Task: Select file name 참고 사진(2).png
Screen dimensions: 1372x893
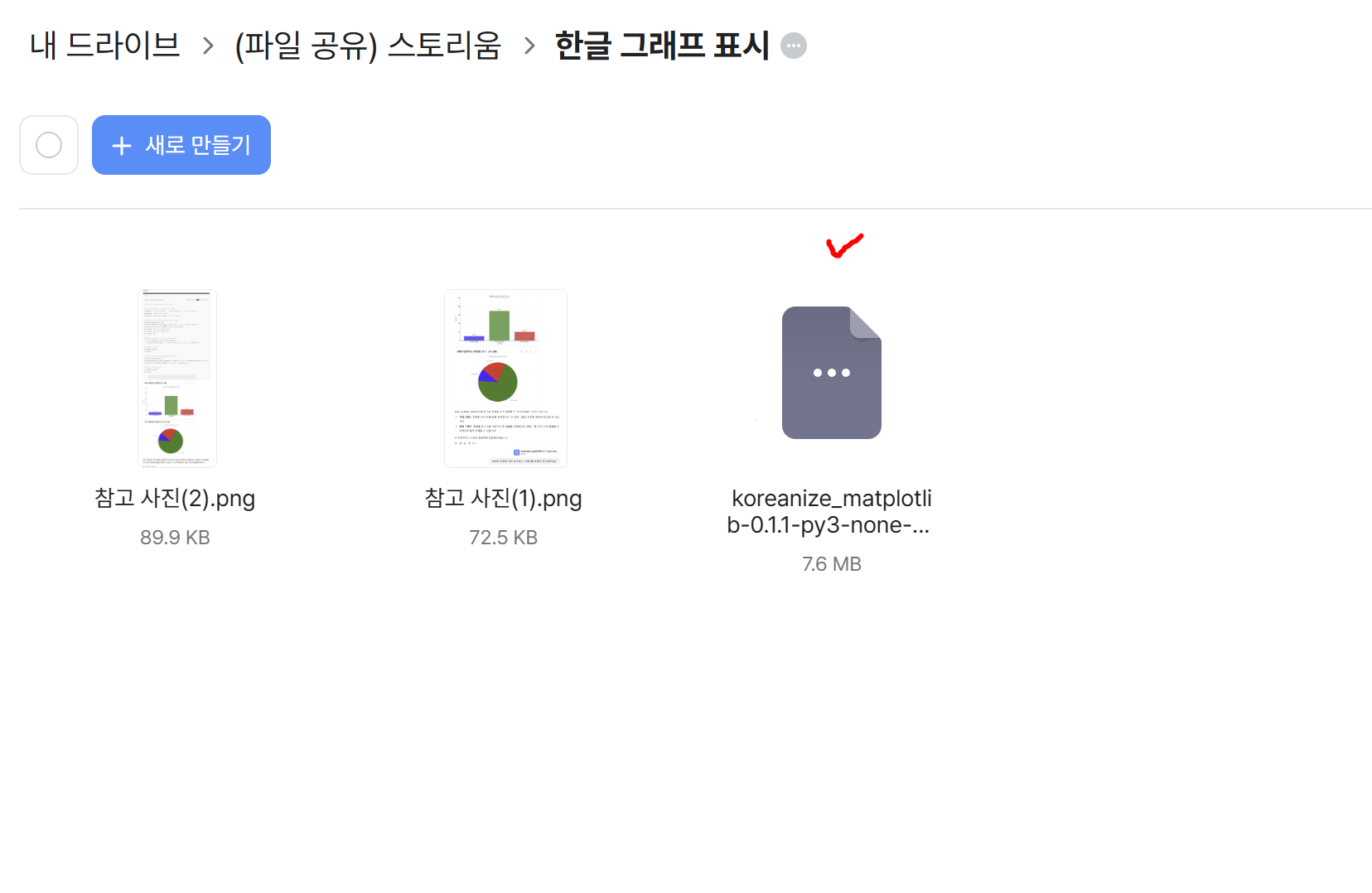Action: click(x=175, y=498)
